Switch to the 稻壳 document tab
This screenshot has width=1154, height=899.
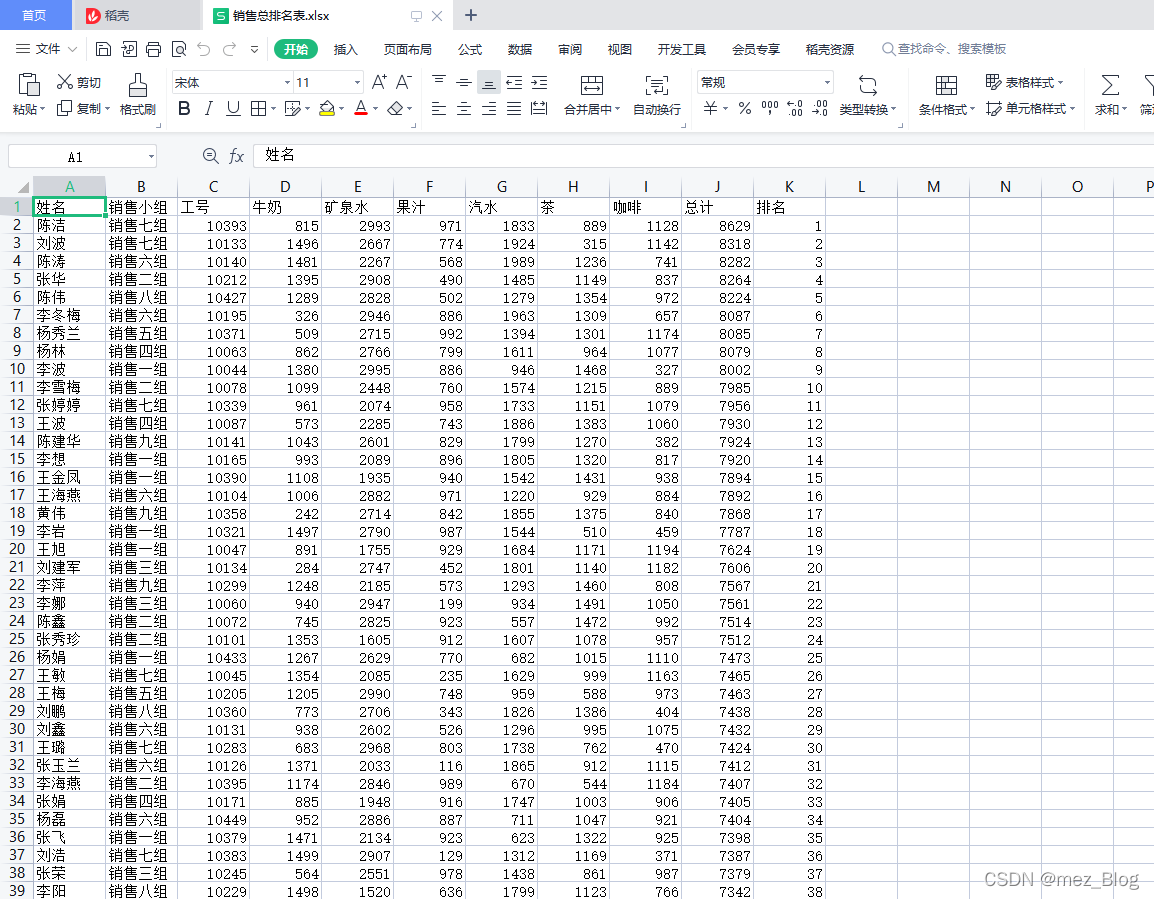(136, 15)
